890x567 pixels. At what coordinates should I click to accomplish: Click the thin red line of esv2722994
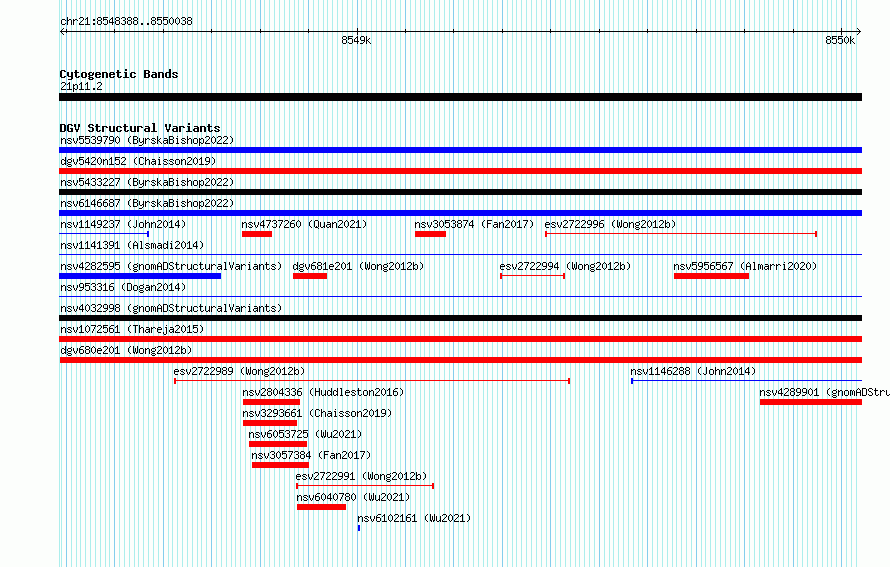tap(532, 276)
